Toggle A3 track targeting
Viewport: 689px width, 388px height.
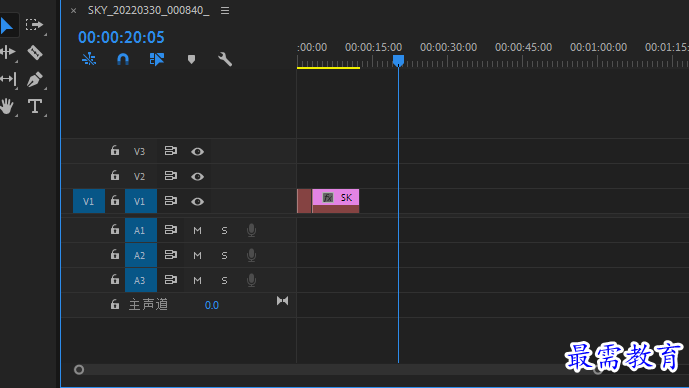[x=141, y=280]
